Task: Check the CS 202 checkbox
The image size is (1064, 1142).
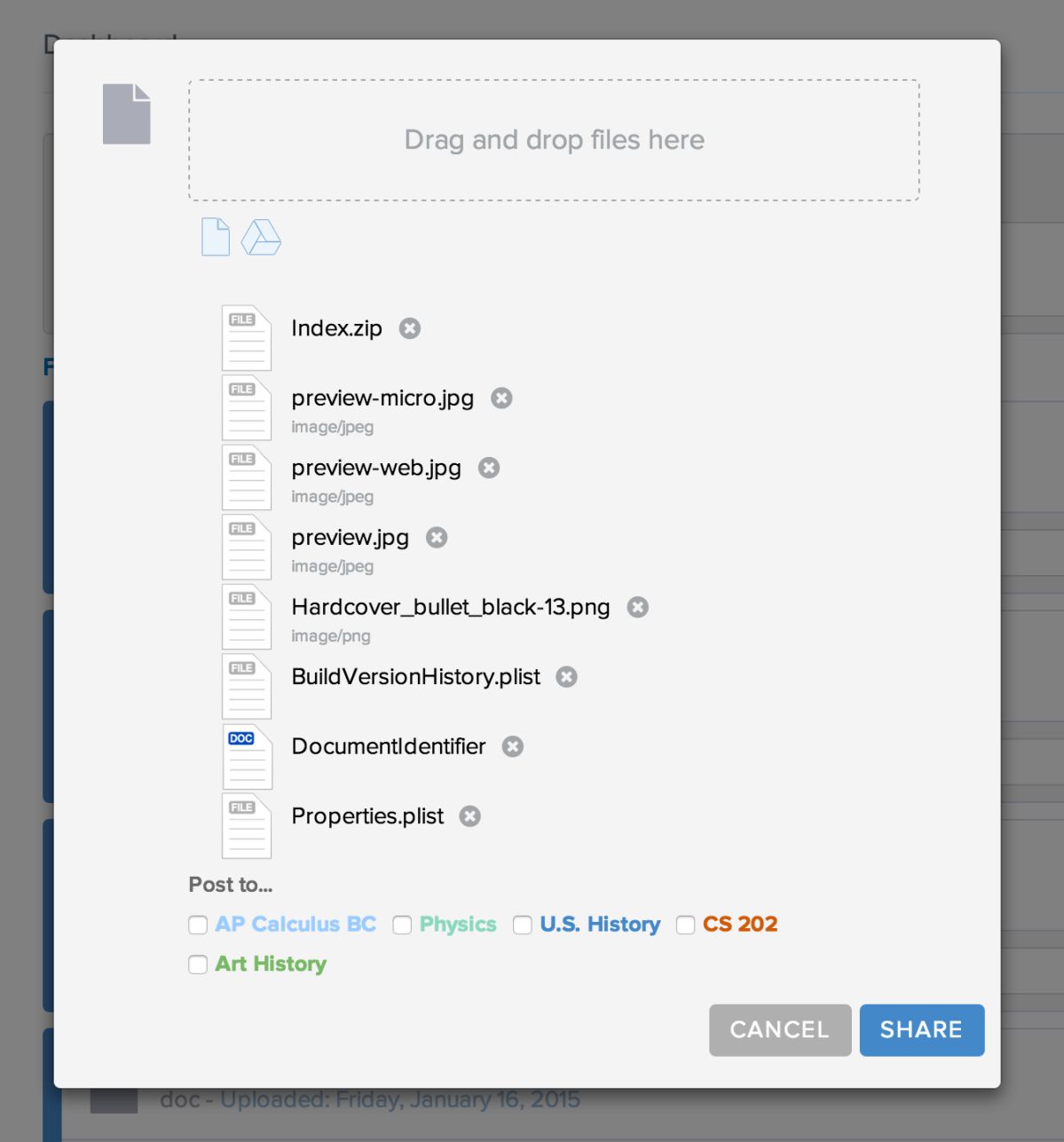Action: coord(685,925)
